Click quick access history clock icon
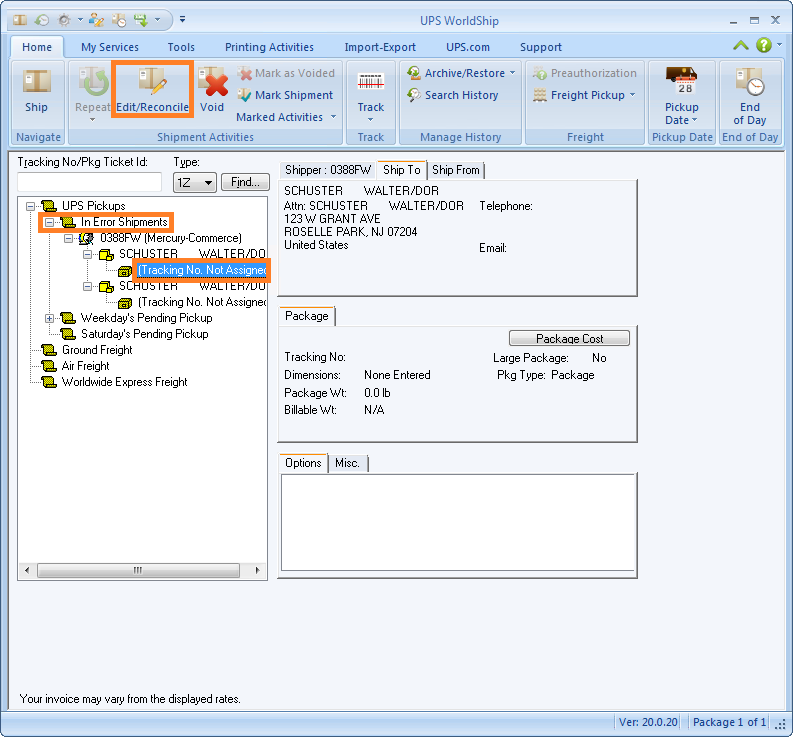793x737 pixels. click(x=41, y=20)
